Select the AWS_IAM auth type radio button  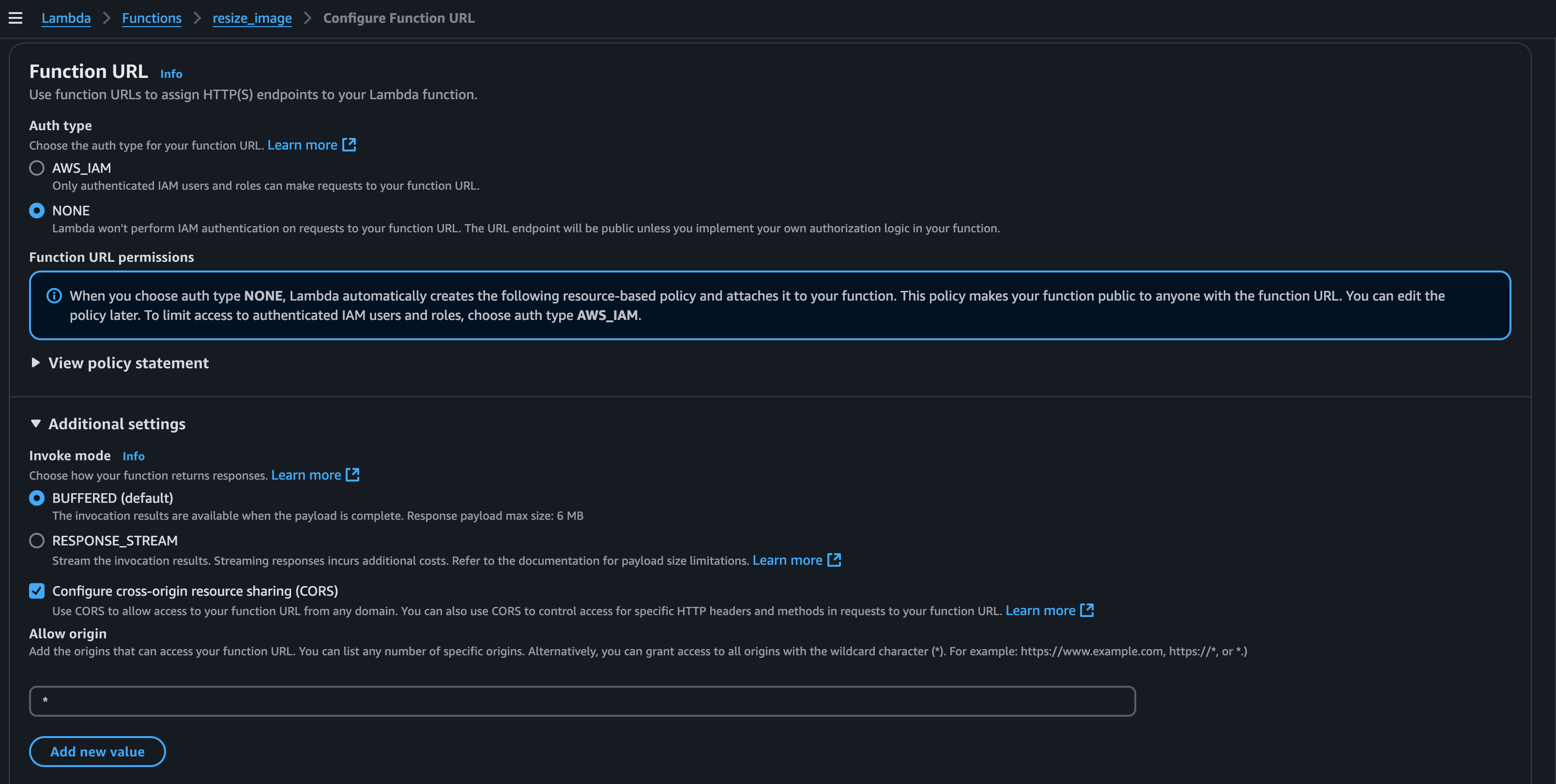(37, 168)
